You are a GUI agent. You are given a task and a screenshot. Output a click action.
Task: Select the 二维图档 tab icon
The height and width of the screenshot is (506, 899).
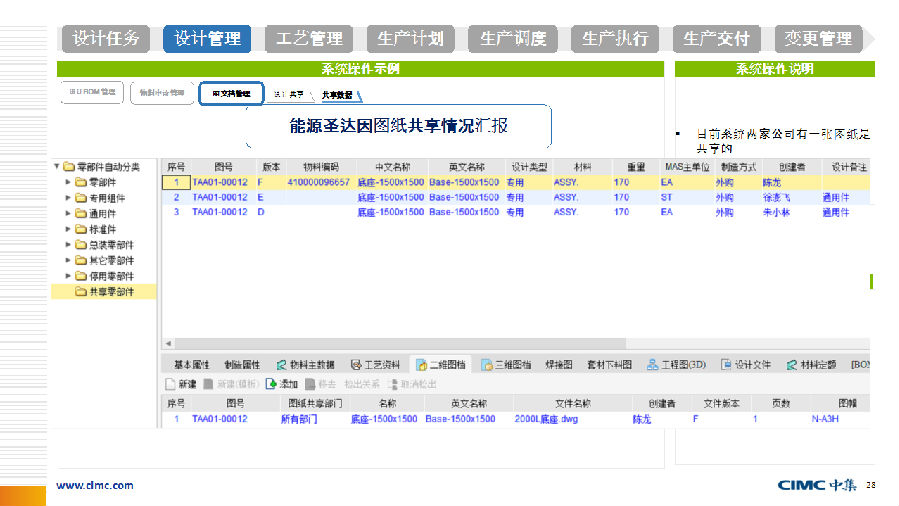[x=421, y=365]
